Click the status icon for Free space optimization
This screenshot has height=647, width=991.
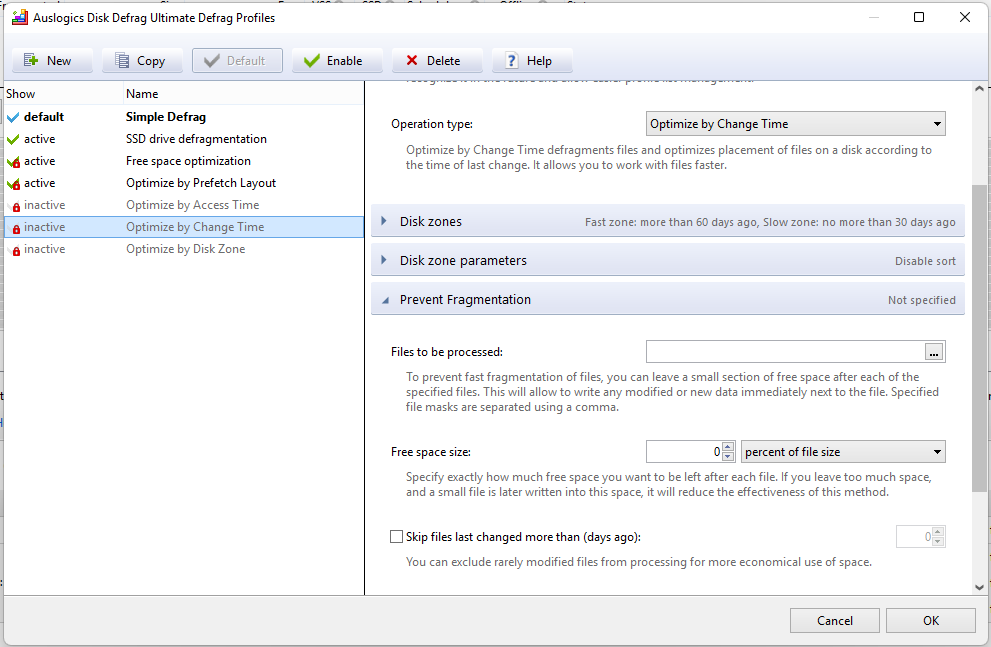(x=13, y=162)
